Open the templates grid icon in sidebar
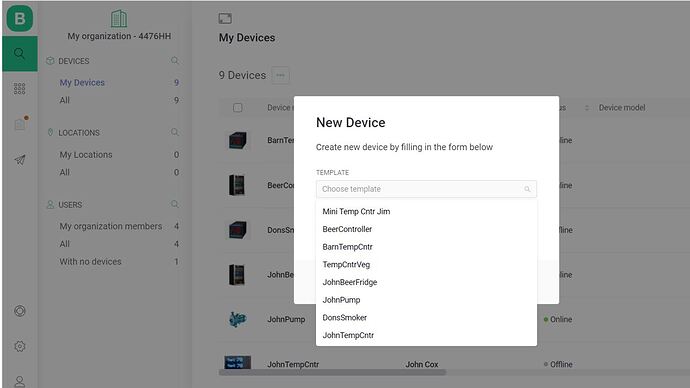 [x=19, y=88]
